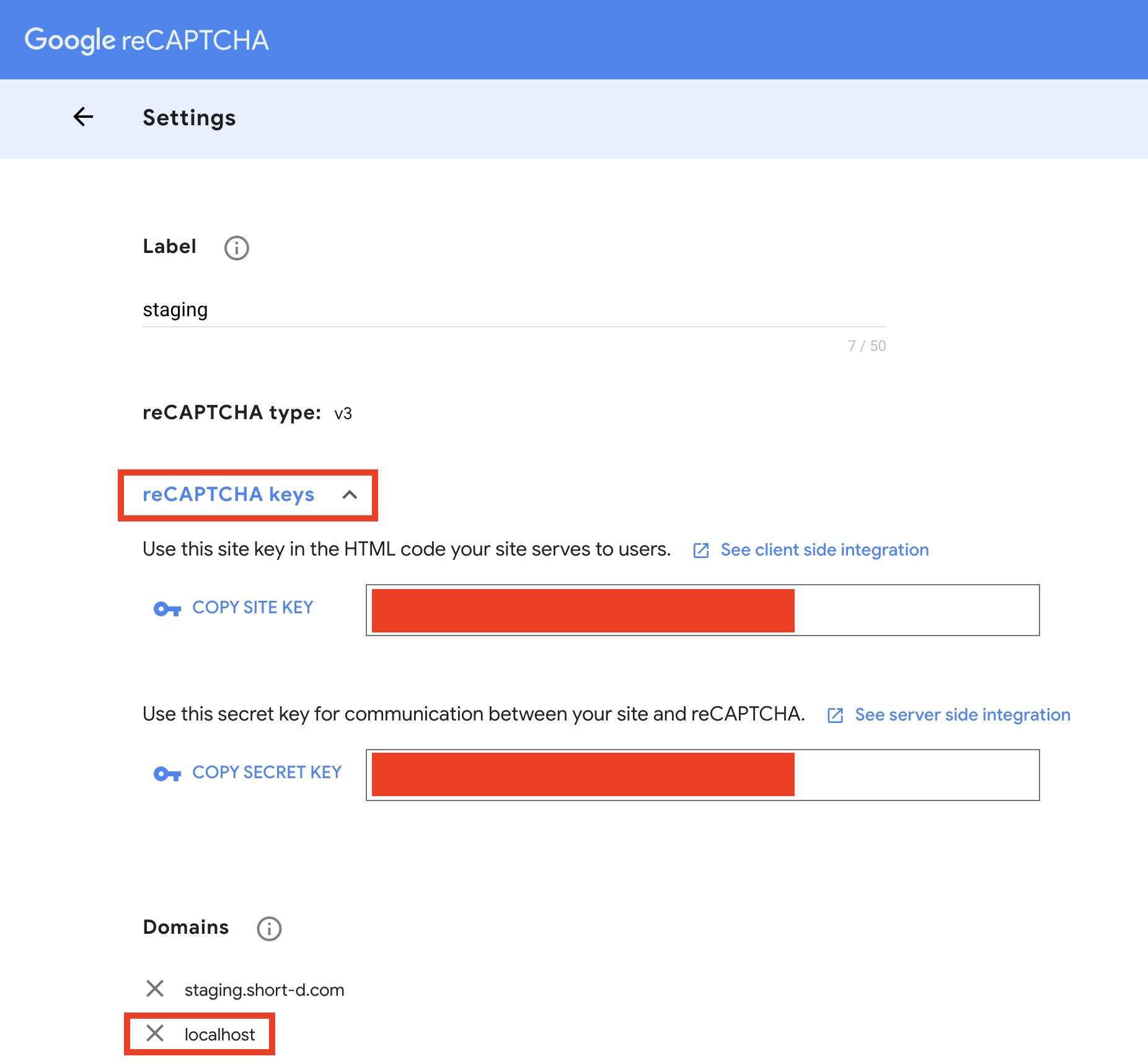Open See server side integration link
Screen dimensions: 1148x1064
click(x=963, y=714)
